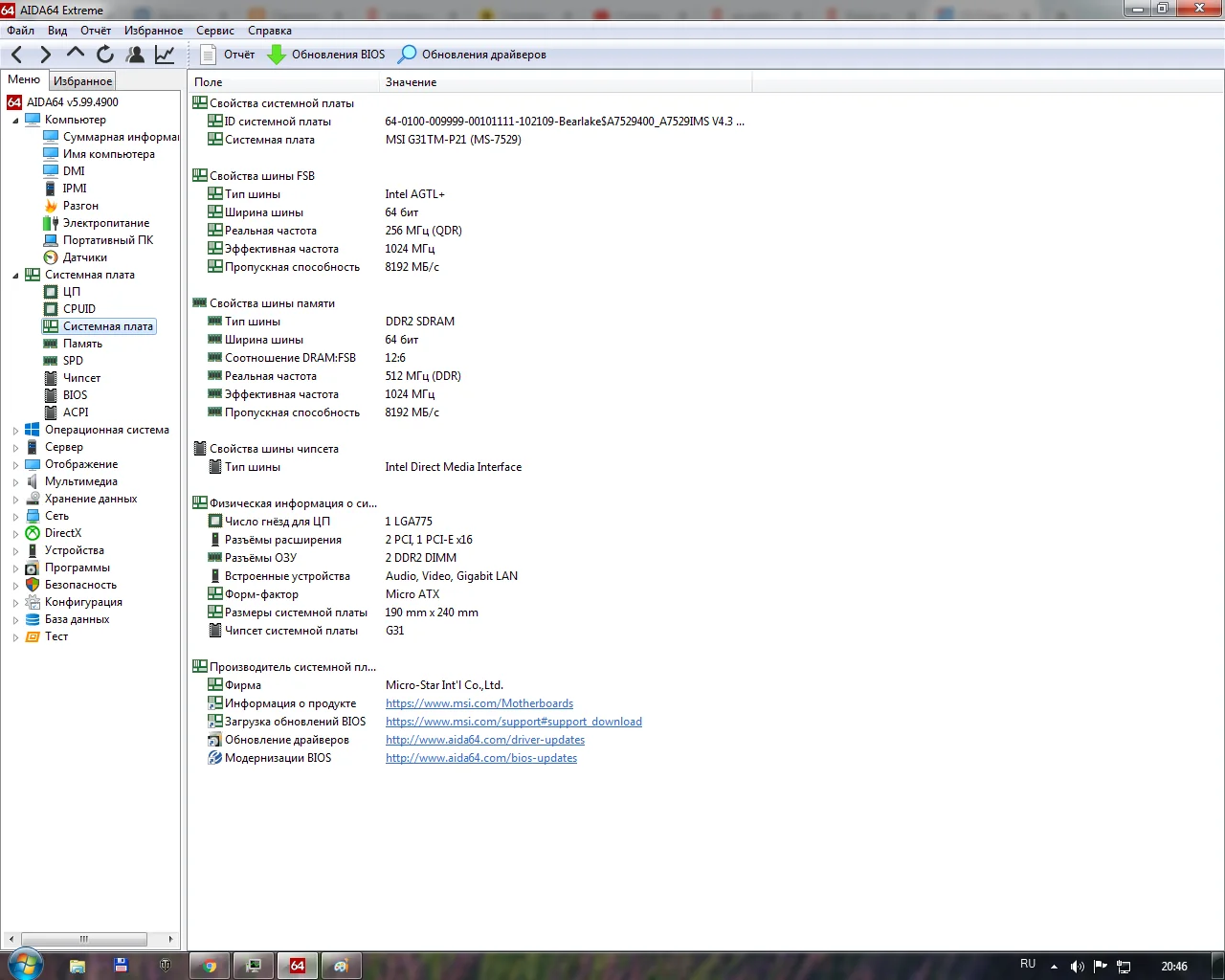Viewport: 1225px width, 980px height.
Task: Select CPUID in the sidebar tree
Action: pos(78,309)
